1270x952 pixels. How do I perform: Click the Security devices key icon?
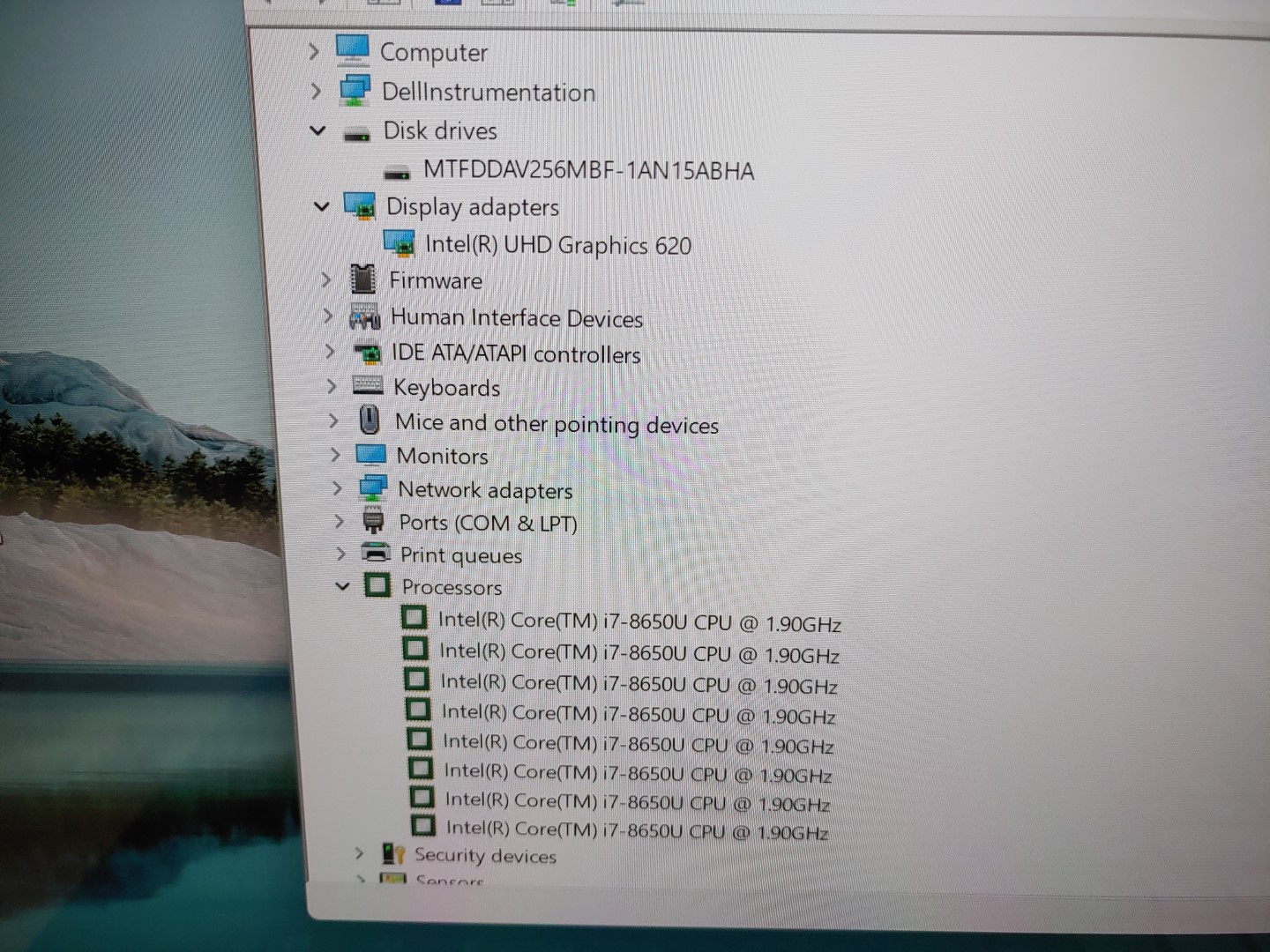point(393,853)
